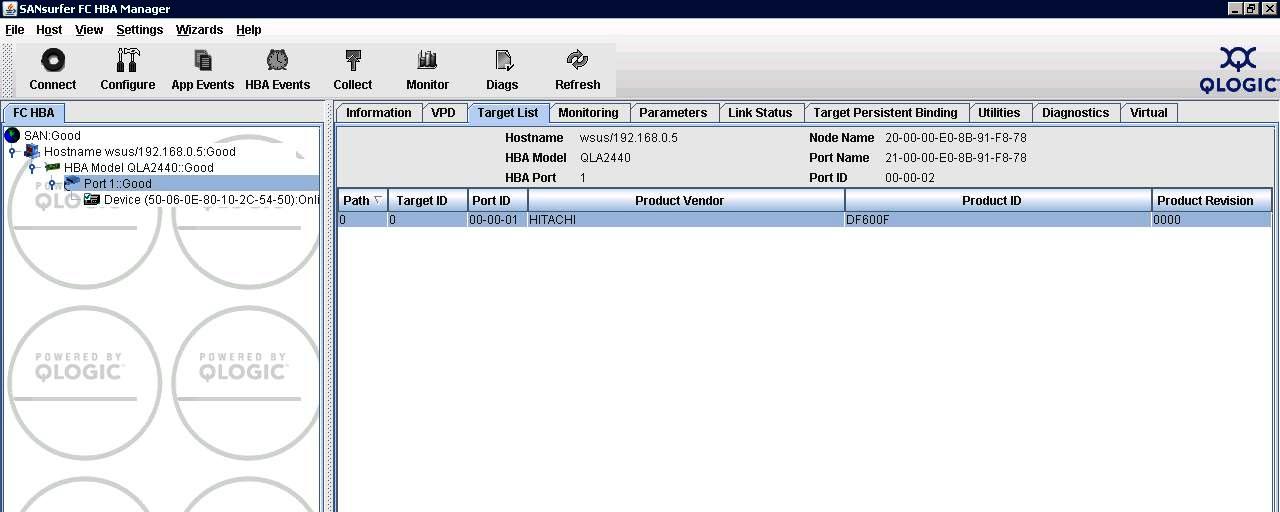Open the Help menu
This screenshot has width=1280, height=512.
pos(249,30)
